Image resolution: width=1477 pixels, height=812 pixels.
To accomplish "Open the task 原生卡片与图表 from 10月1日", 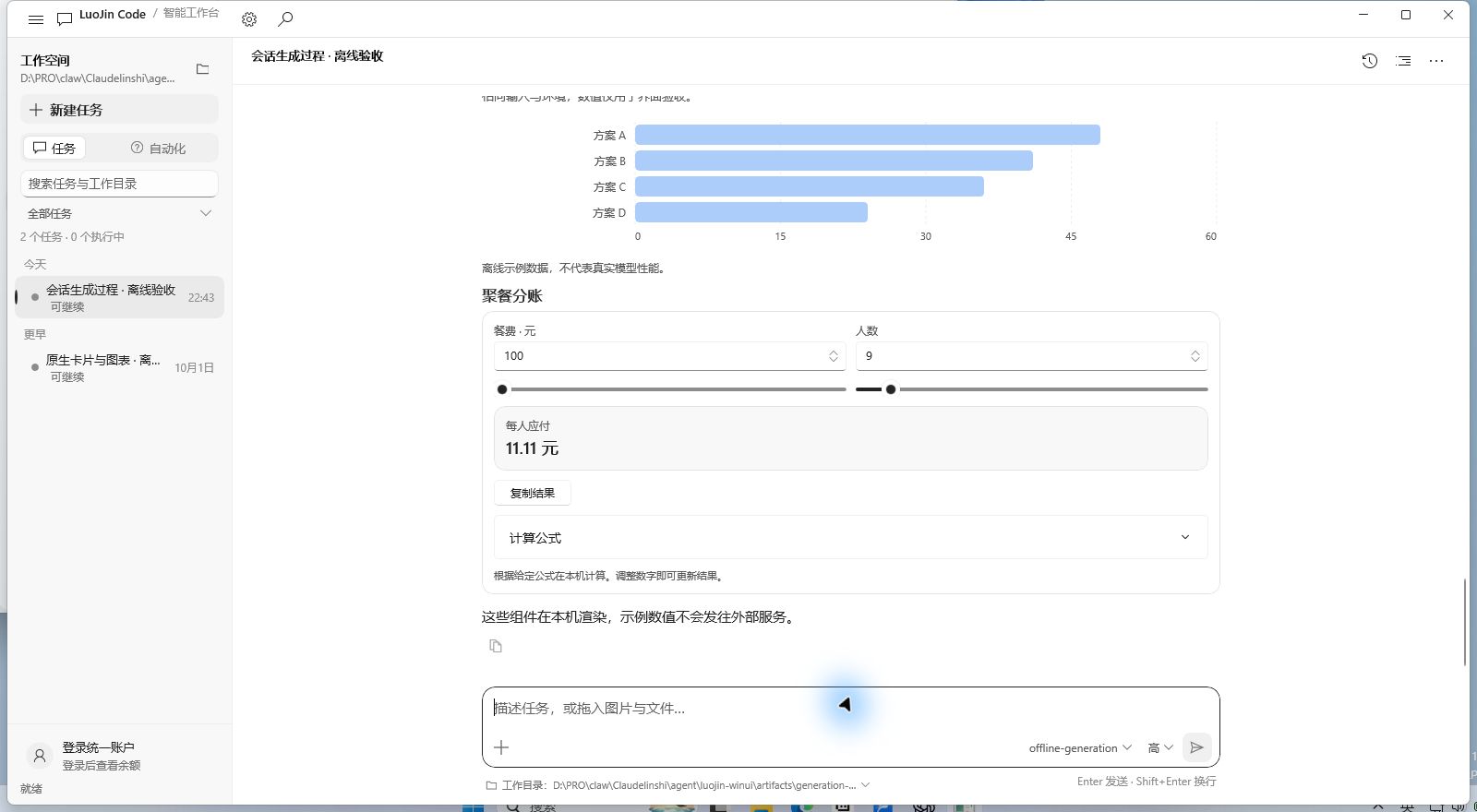I will click(x=119, y=367).
